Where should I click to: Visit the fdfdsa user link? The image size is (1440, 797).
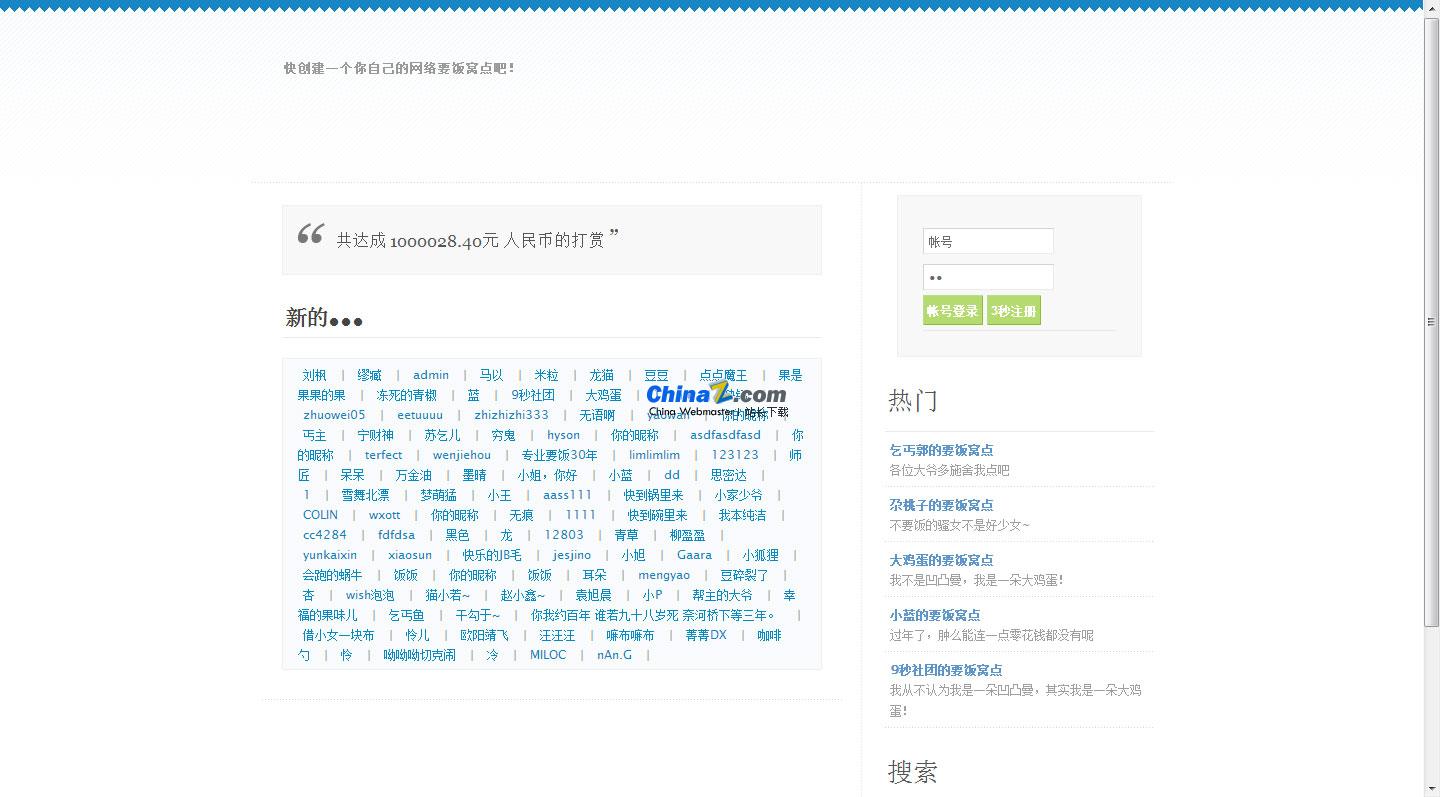(x=396, y=535)
